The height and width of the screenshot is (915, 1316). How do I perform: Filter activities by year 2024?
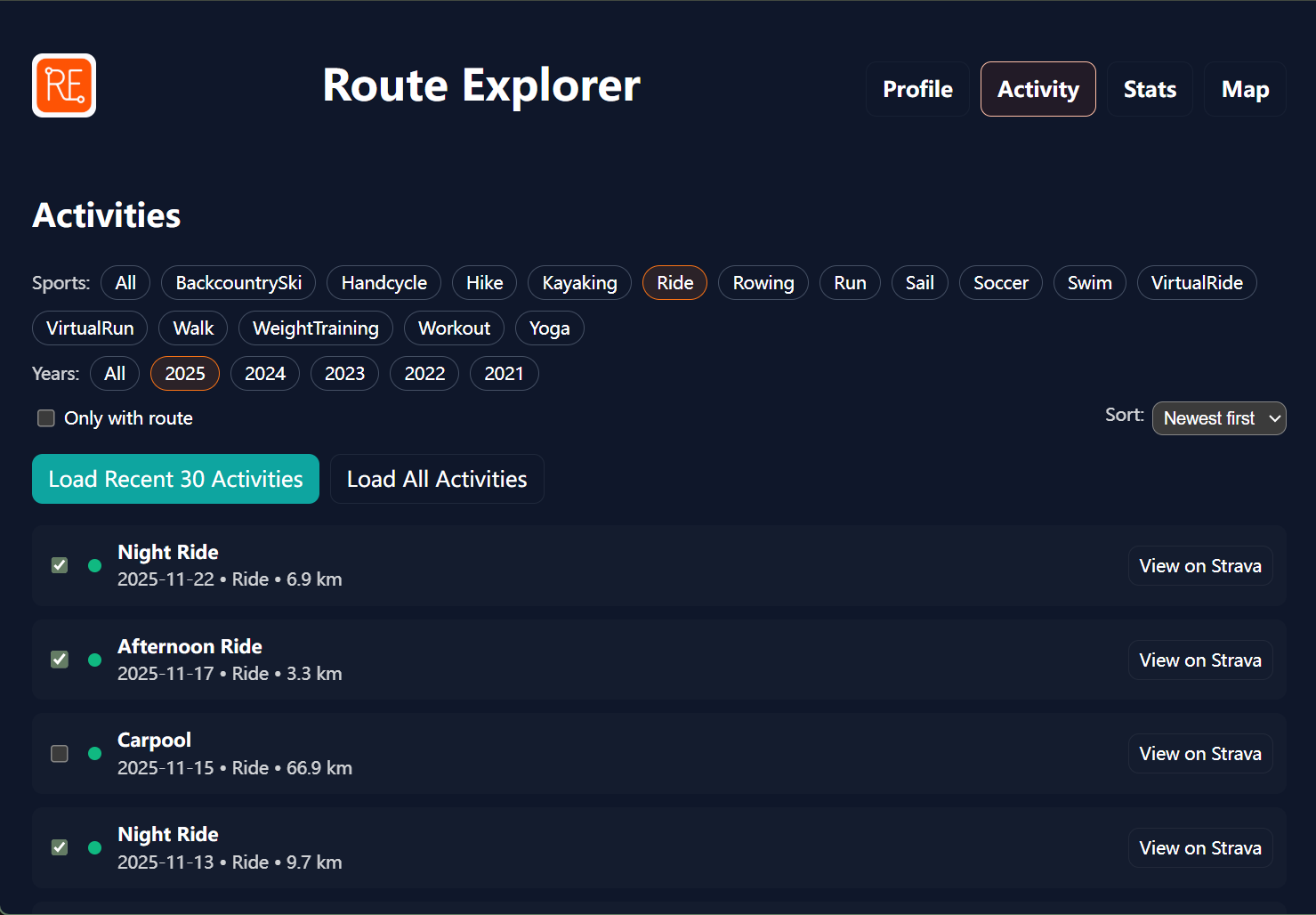click(x=265, y=374)
